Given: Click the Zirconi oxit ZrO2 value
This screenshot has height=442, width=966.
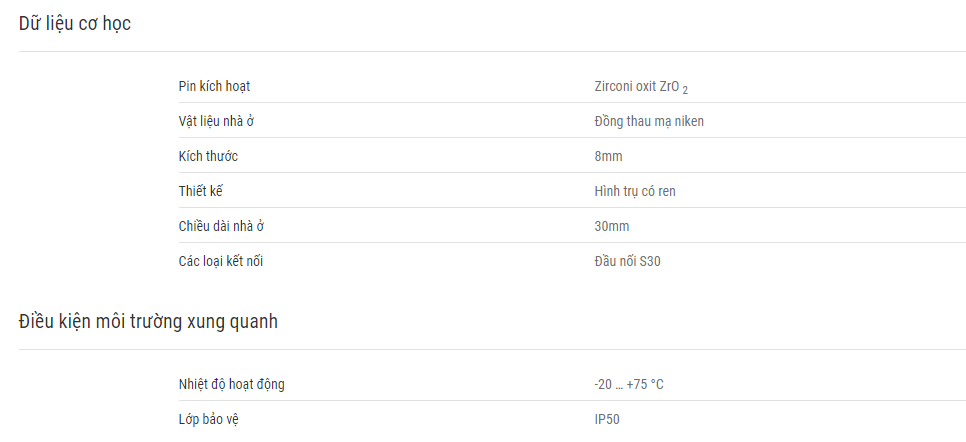Looking at the screenshot, I should click(641, 87).
